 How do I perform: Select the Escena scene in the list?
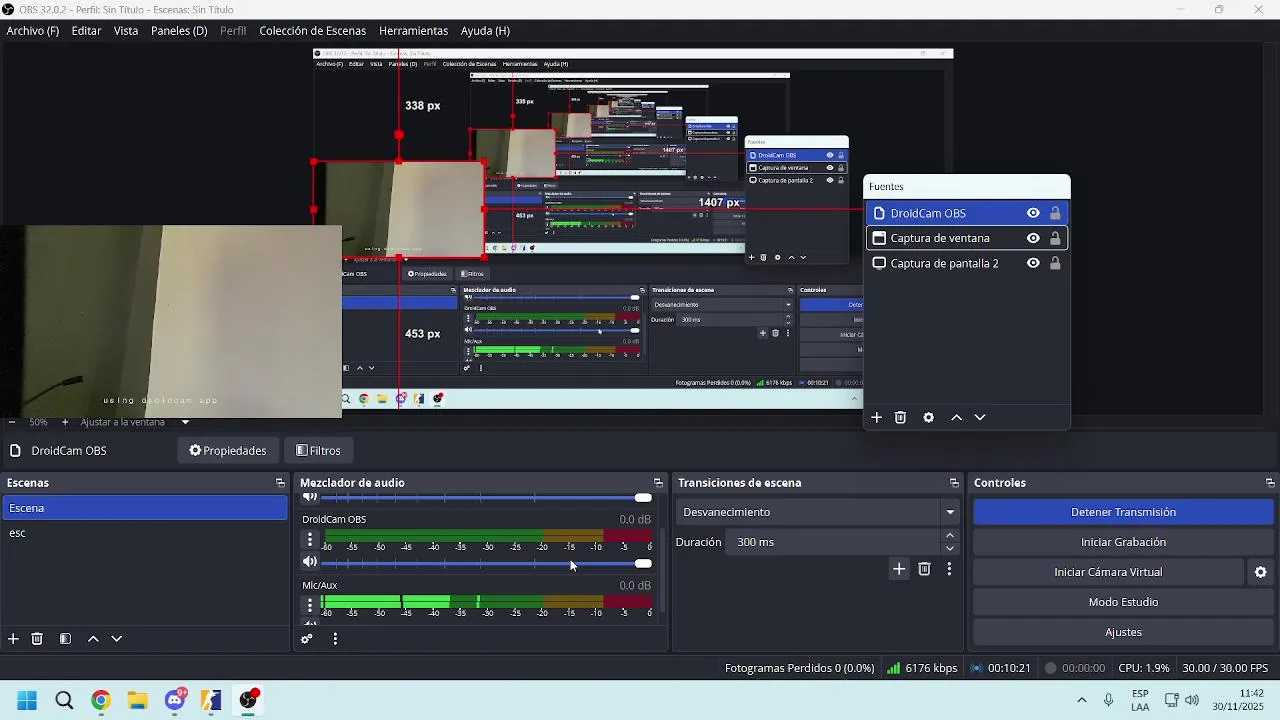coord(144,508)
